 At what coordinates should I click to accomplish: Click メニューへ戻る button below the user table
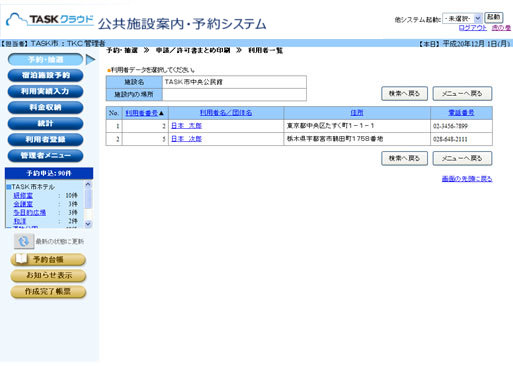(x=462, y=158)
